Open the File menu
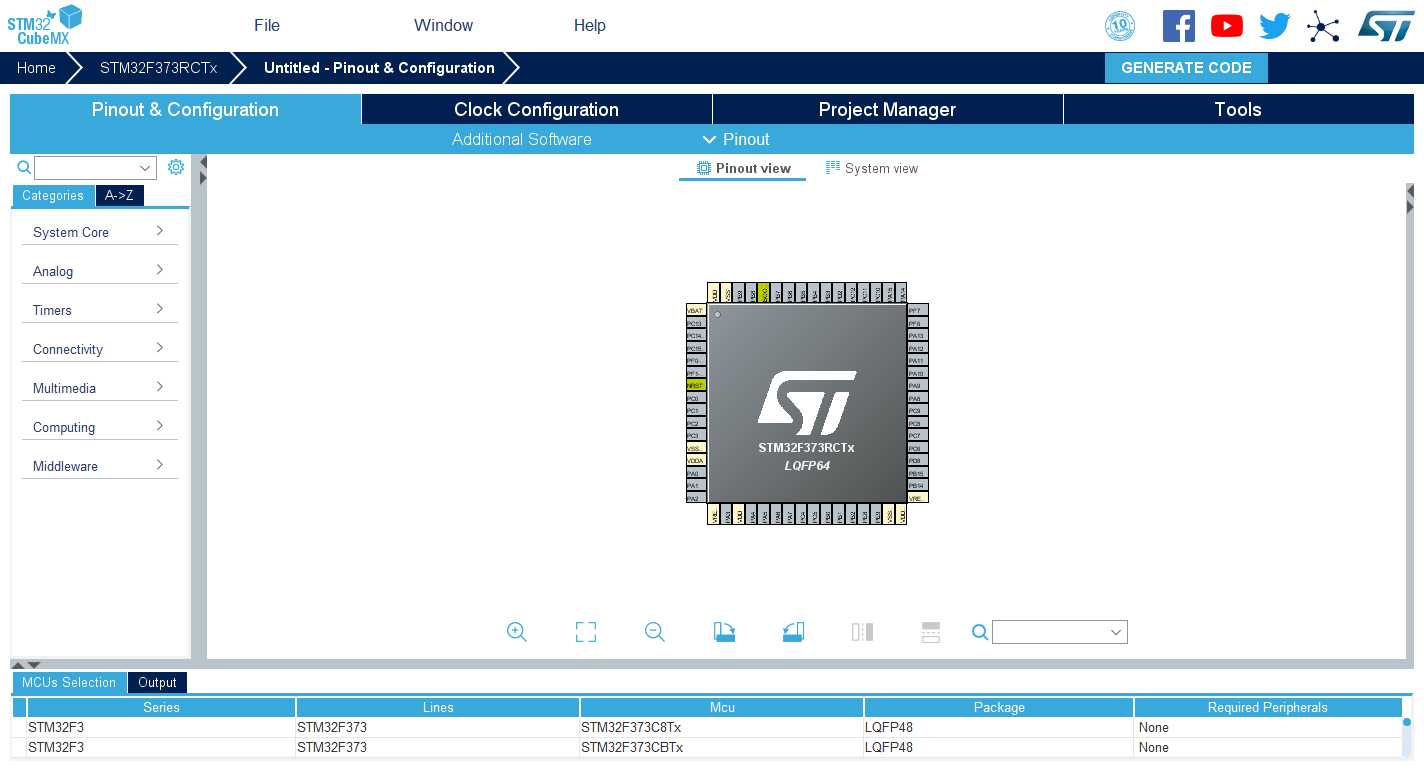The height and width of the screenshot is (771, 1424). pos(267,26)
